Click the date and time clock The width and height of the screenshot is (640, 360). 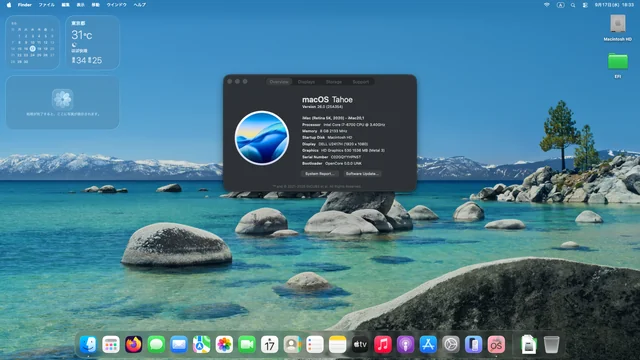[614, 5]
